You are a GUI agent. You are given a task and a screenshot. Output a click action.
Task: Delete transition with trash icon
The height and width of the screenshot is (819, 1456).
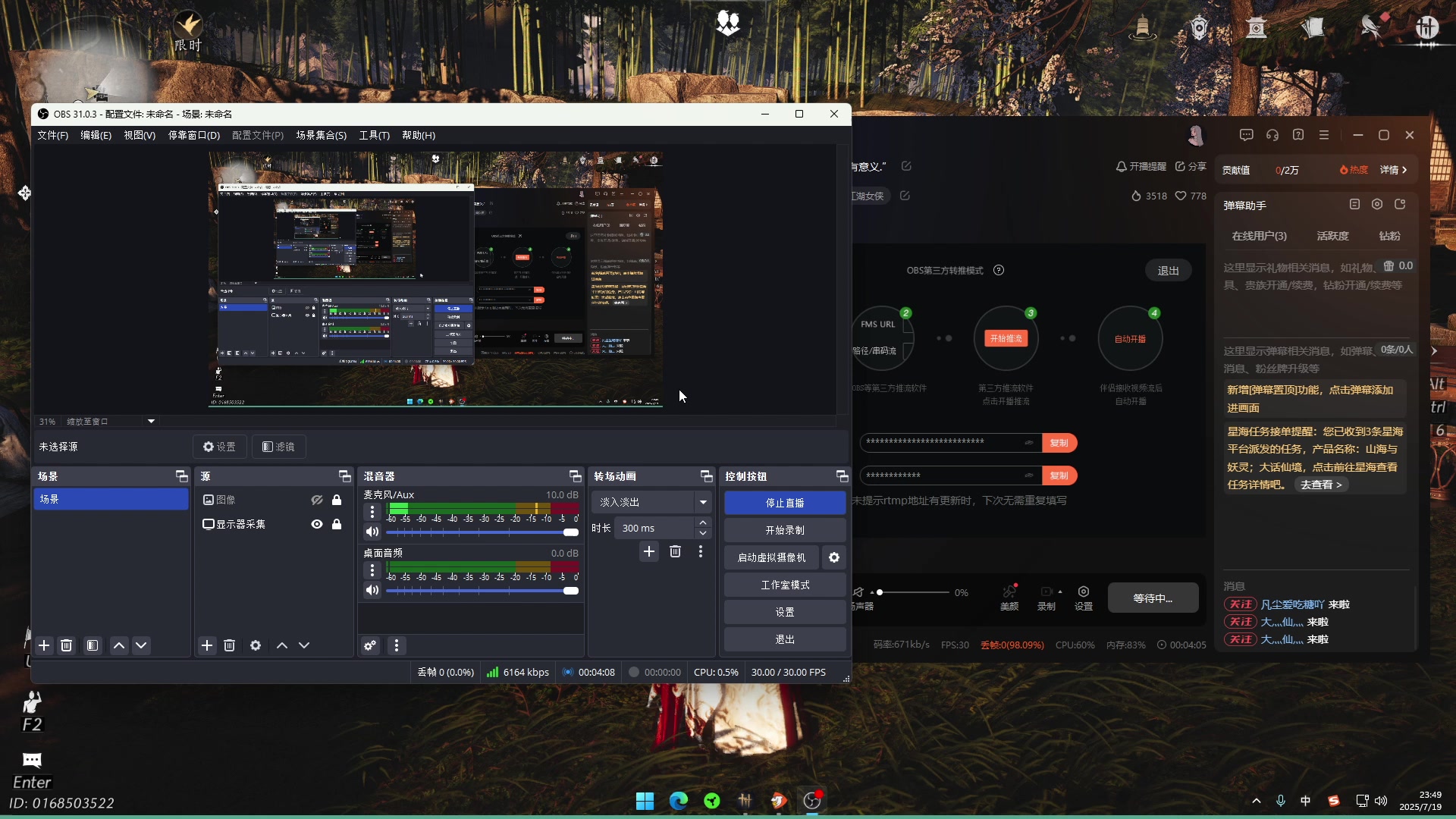tap(675, 551)
